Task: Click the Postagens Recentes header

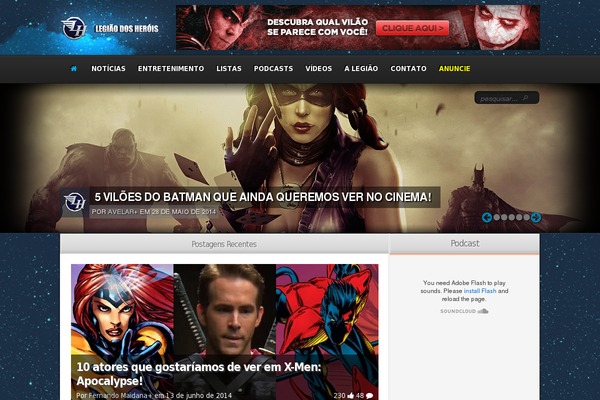Action: pyautogui.click(x=224, y=244)
